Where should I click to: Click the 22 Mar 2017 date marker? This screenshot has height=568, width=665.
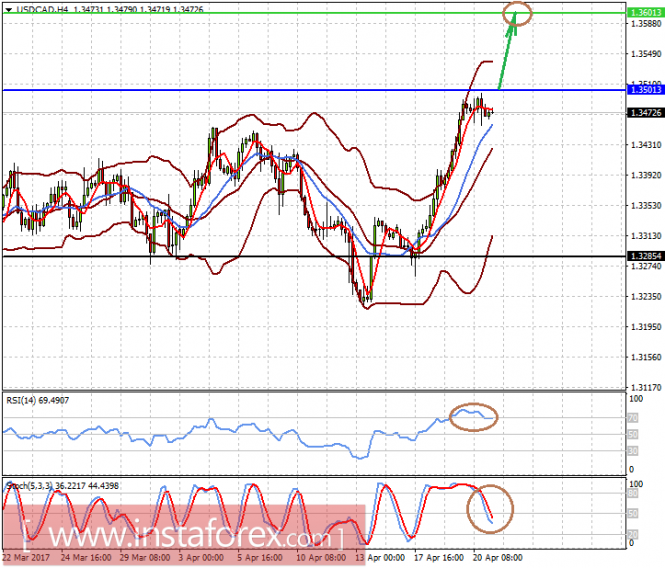(26, 557)
